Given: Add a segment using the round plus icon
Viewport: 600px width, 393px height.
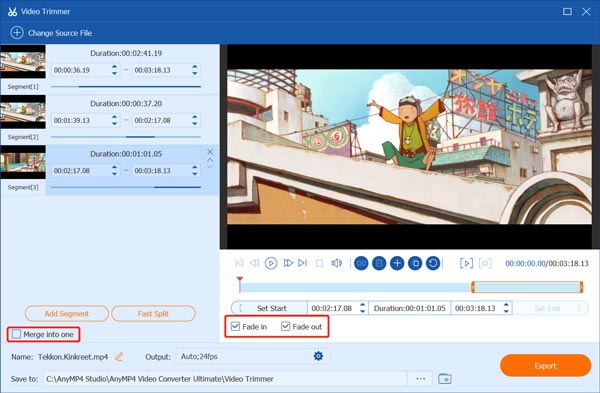Looking at the screenshot, I should pyautogui.click(x=397, y=263).
